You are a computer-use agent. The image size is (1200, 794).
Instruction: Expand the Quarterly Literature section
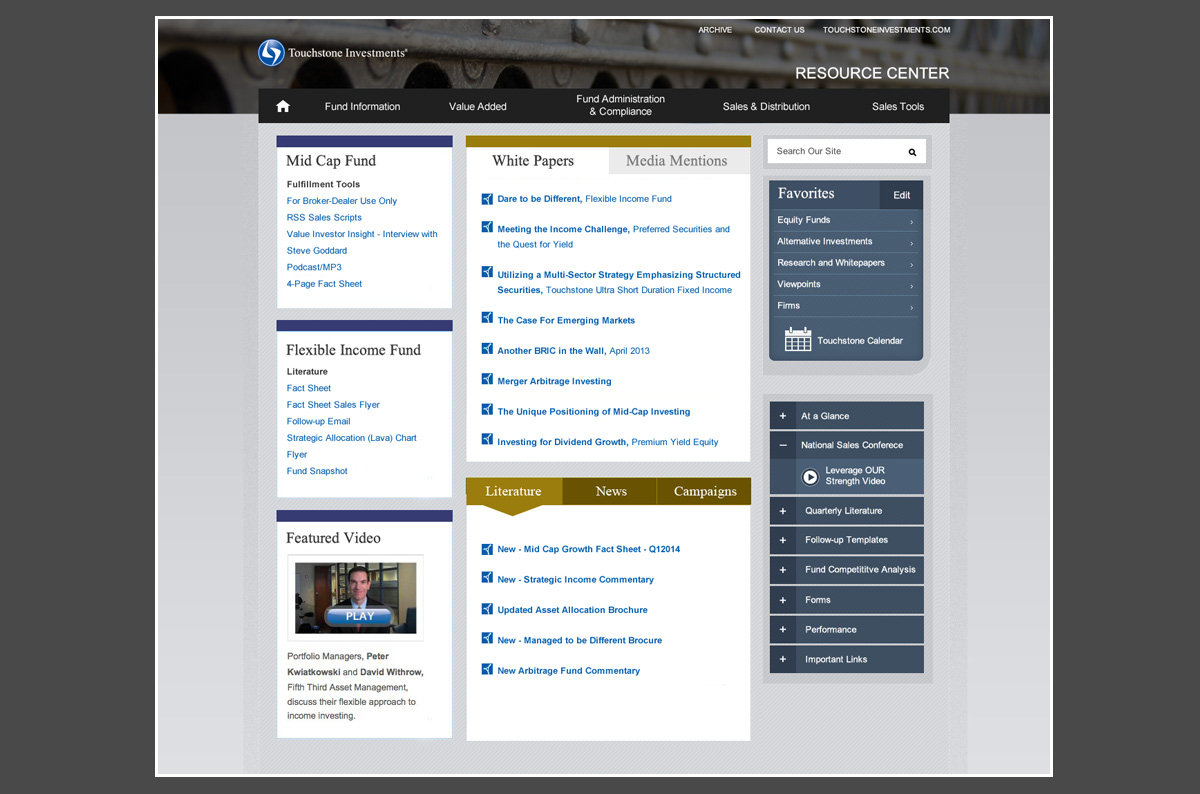click(x=783, y=511)
